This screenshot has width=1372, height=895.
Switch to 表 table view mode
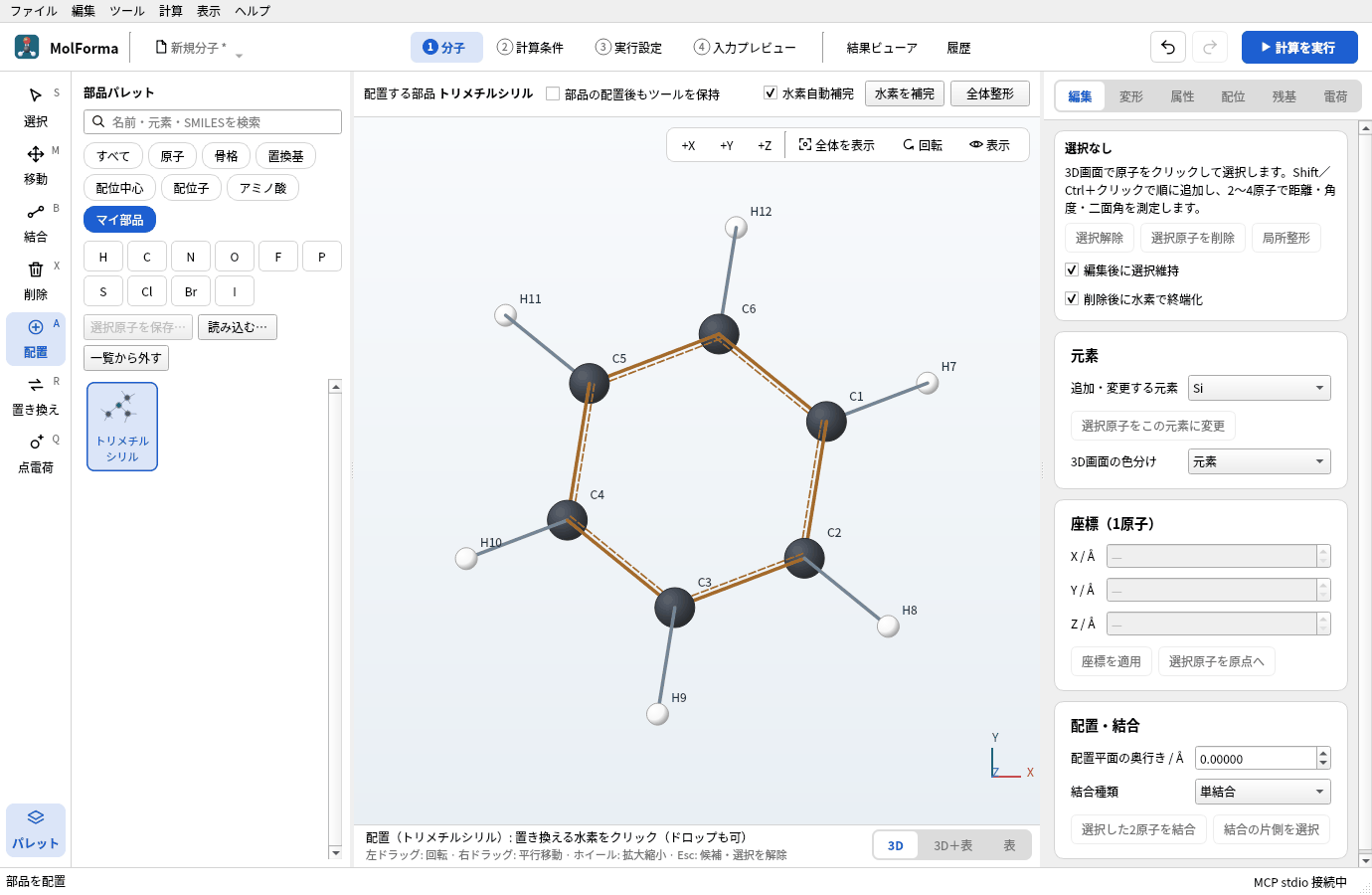pos(1009,845)
